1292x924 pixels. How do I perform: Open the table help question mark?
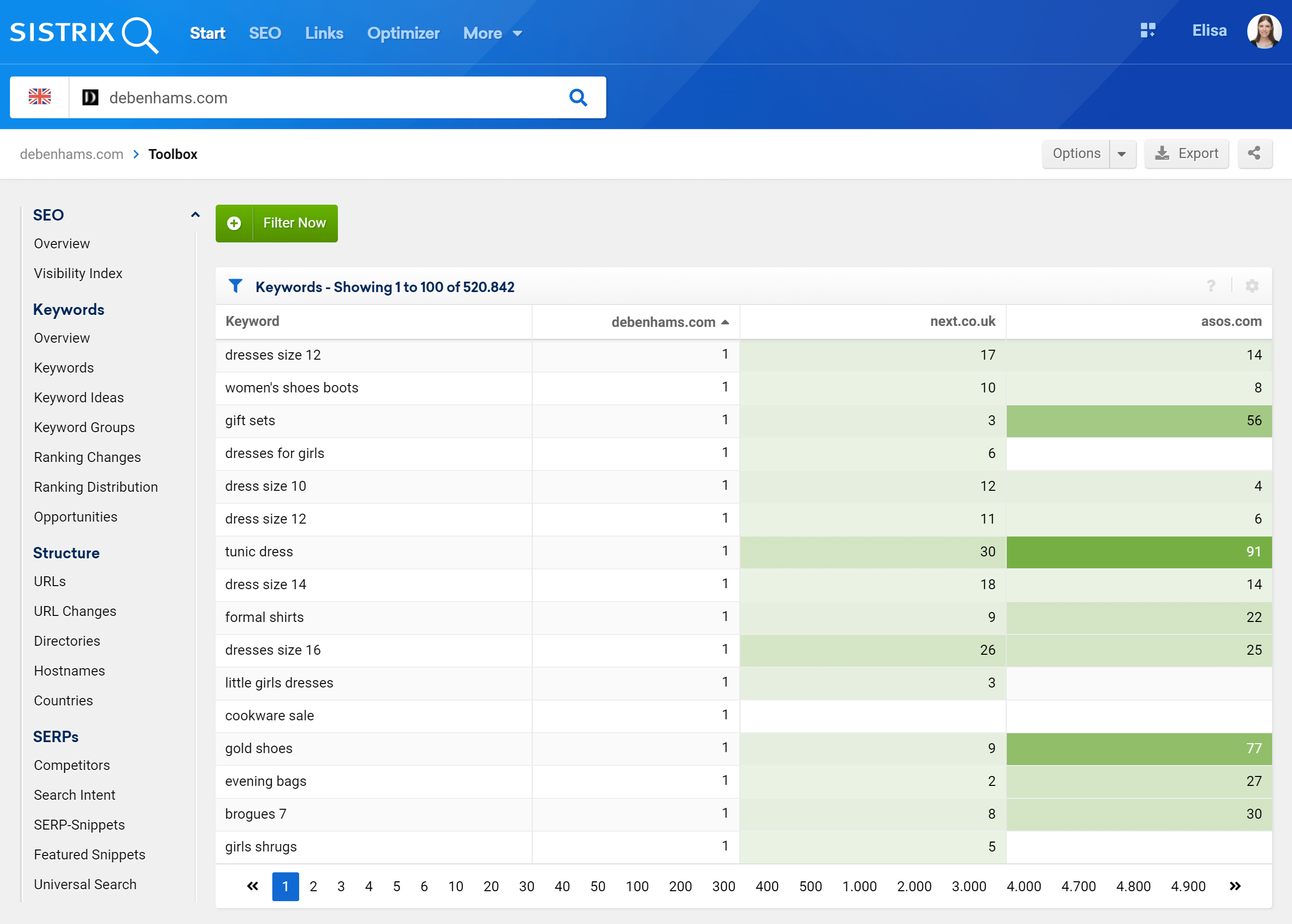(1211, 286)
